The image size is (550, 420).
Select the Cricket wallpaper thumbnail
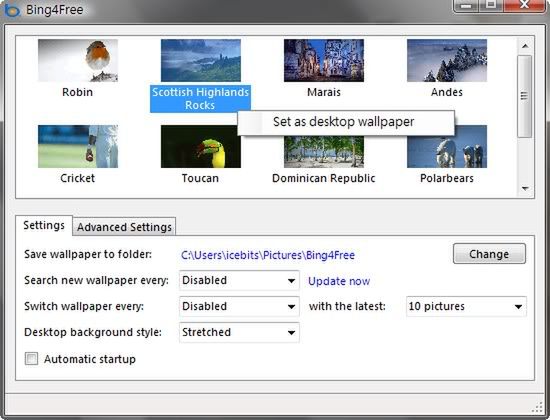click(78, 146)
